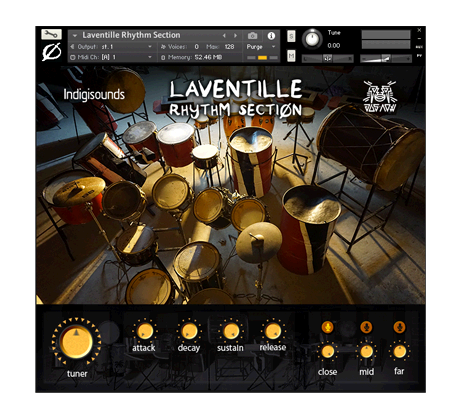Solo the instrument with the S button
This screenshot has width=460, height=416.
pyautogui.click(x=291, y=36)
